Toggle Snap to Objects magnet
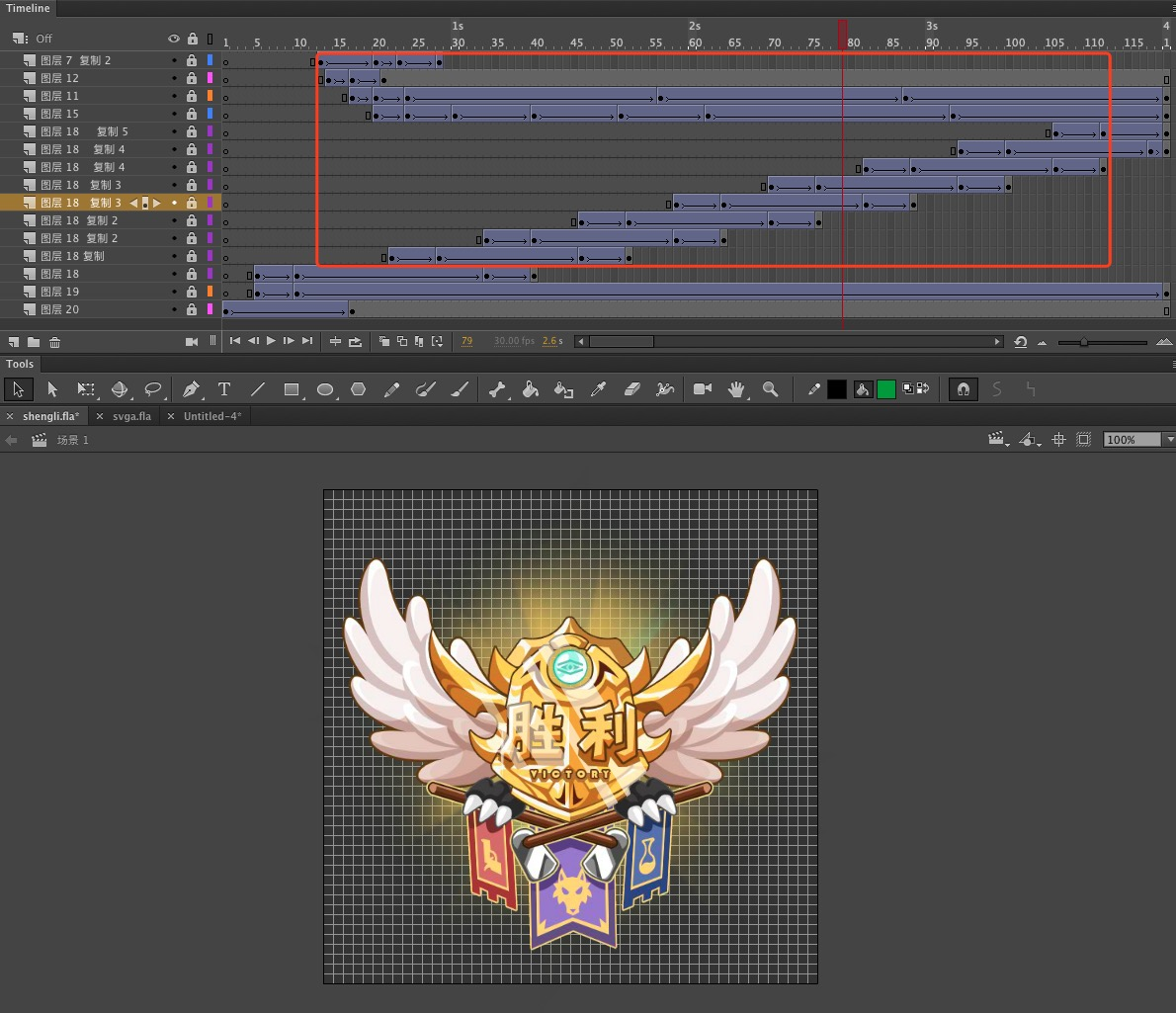The height and width of the screenshot is (1013, 1176). point(963,389)
